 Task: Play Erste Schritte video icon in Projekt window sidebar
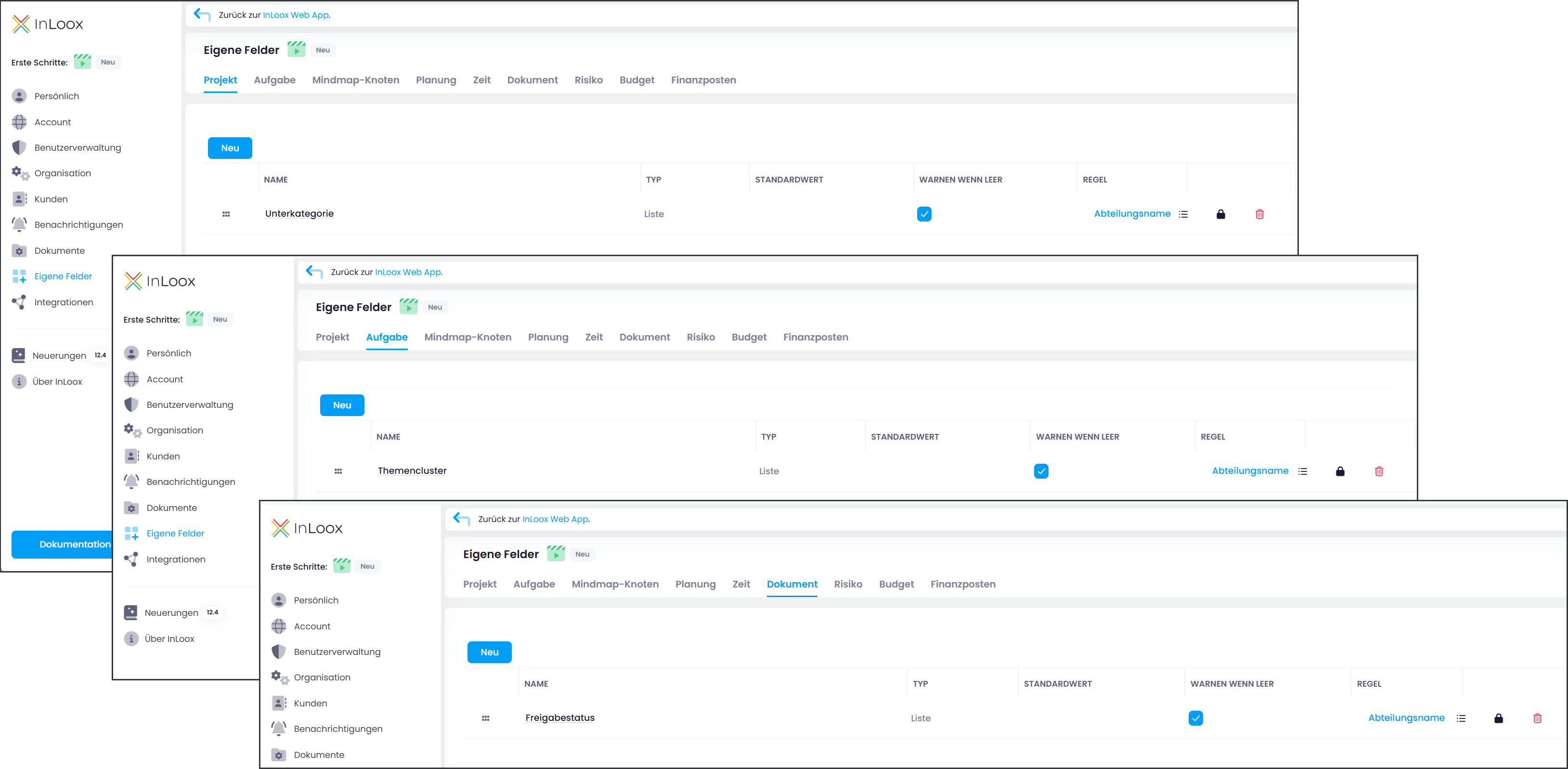pos(82,62)
